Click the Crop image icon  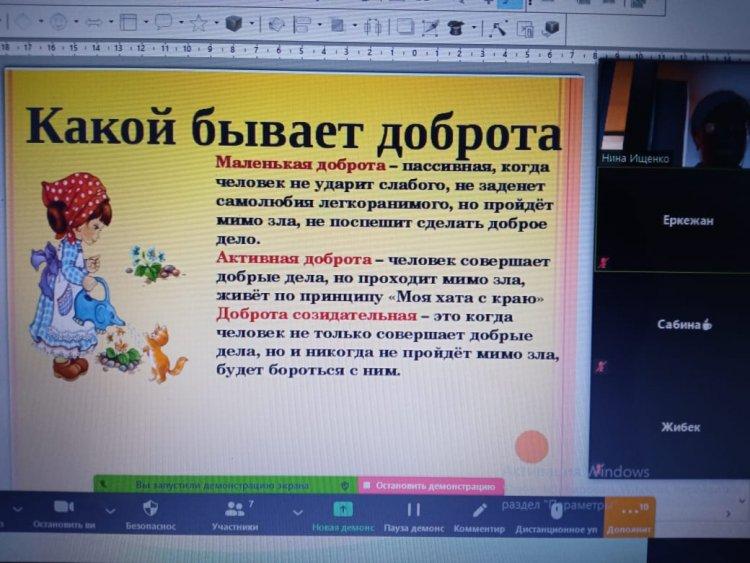click(430, 28)
